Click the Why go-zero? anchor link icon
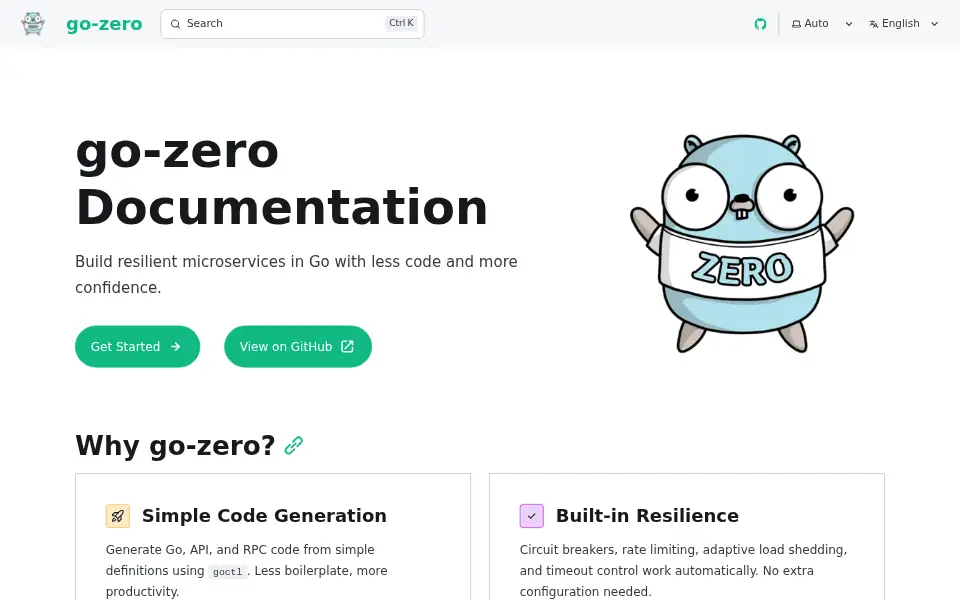Viewport: 960px width, 600px height. coord(294,446)
